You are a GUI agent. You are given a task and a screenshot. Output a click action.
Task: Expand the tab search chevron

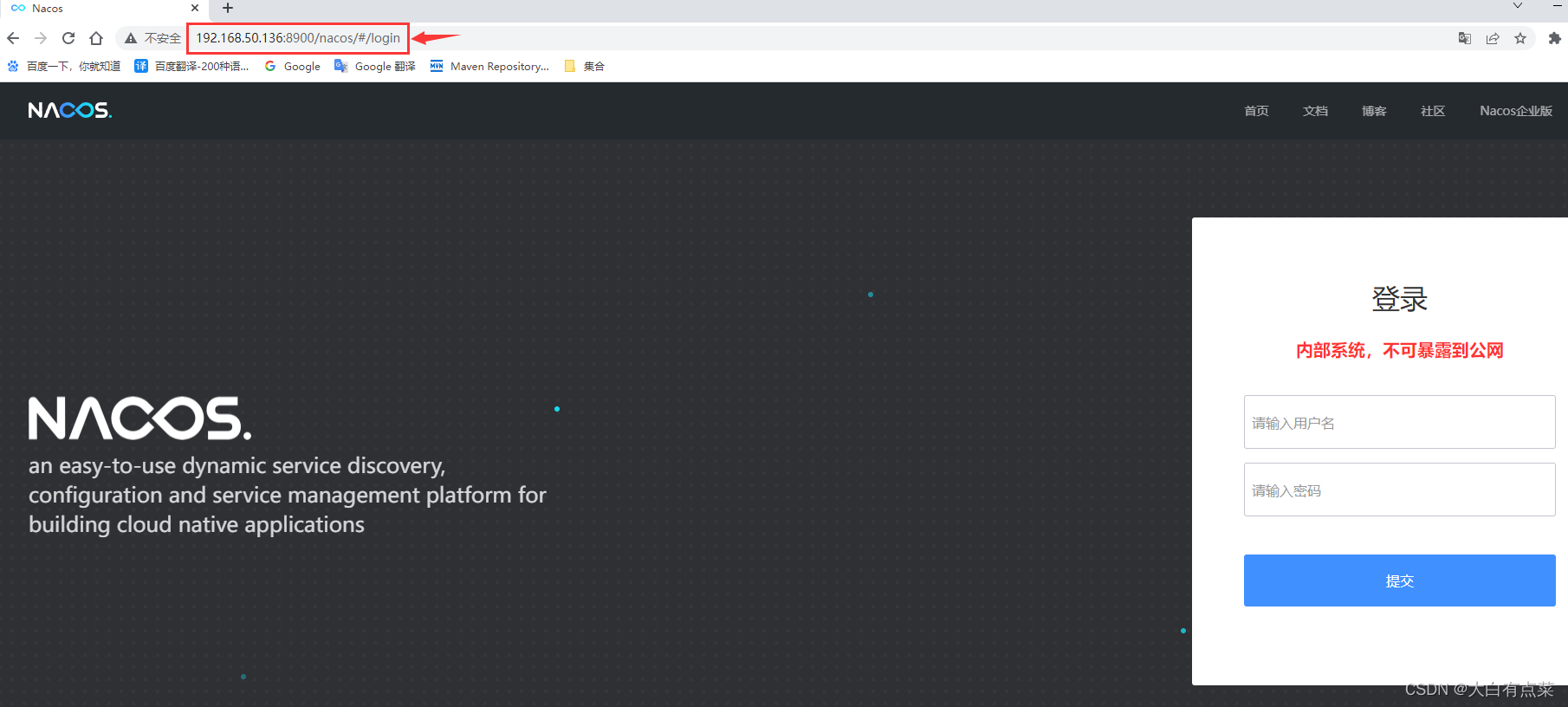pyautogui.click(x=1518, y=6)
